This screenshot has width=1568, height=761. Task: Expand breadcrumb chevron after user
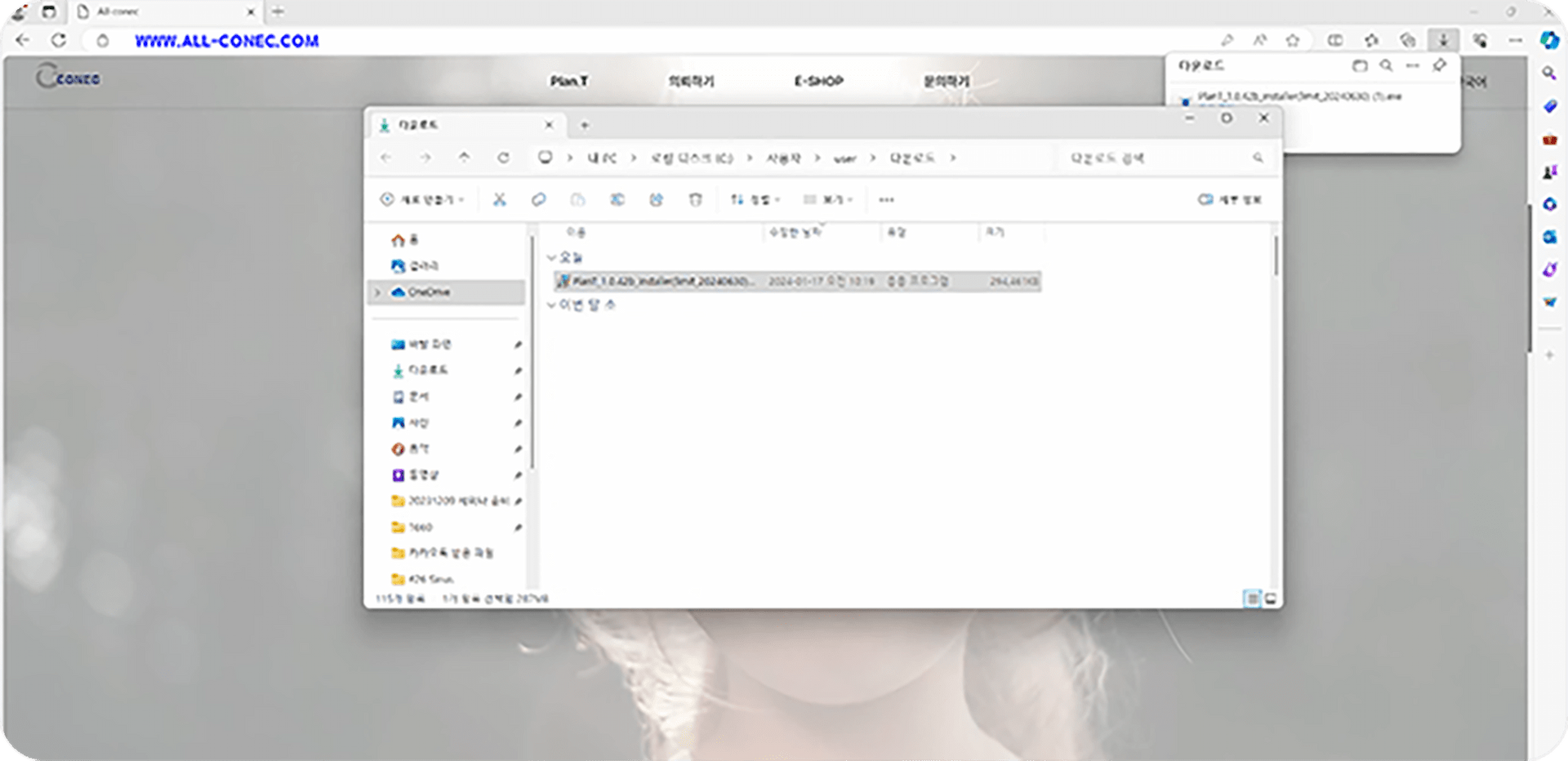click(872, 158)
